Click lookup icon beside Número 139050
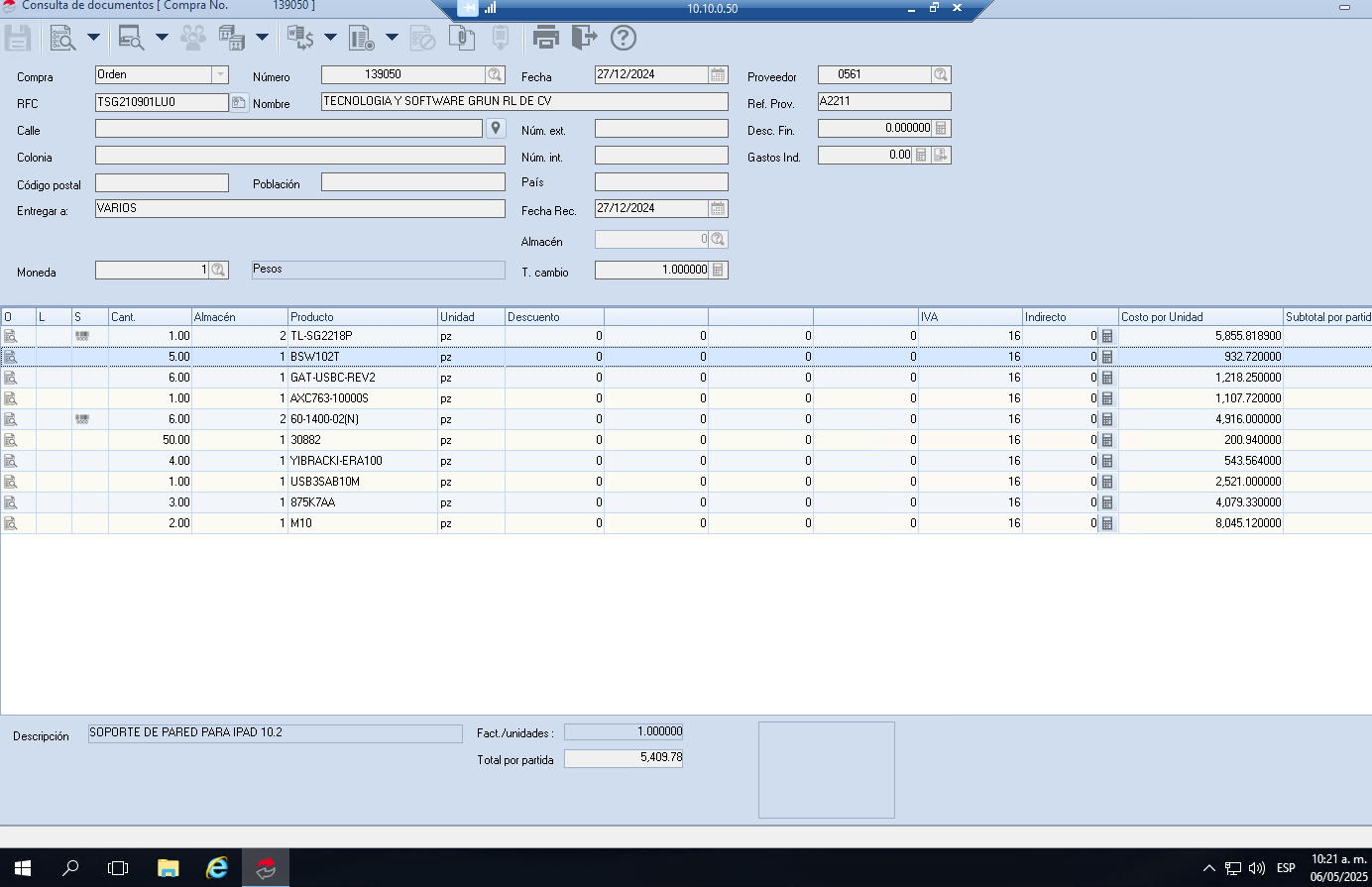Image resolution: width=1372 pixels, height=887 pixels. [x=495, y=75]
